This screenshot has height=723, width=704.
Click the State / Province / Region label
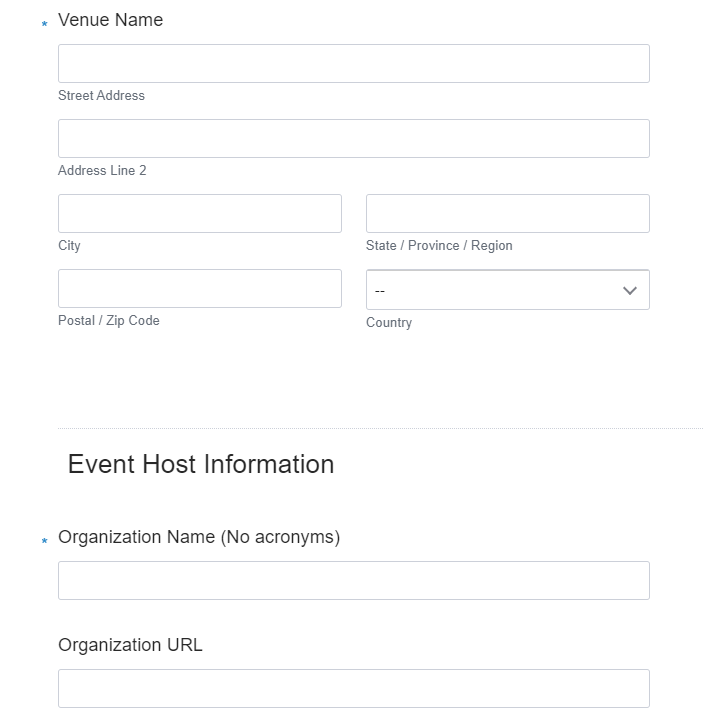click(x=439, y=246)
